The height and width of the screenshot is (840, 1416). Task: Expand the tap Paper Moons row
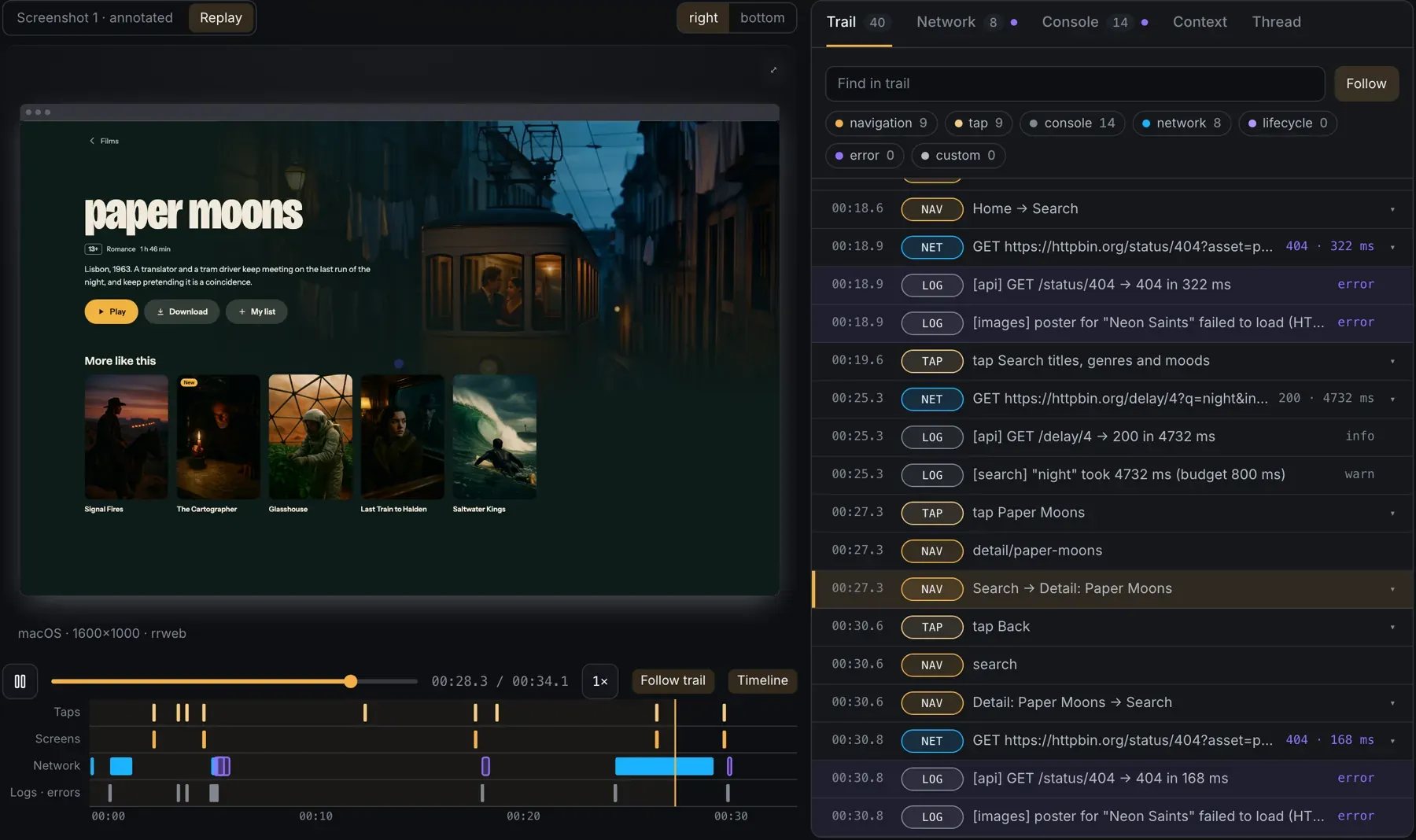[1392, 513]
